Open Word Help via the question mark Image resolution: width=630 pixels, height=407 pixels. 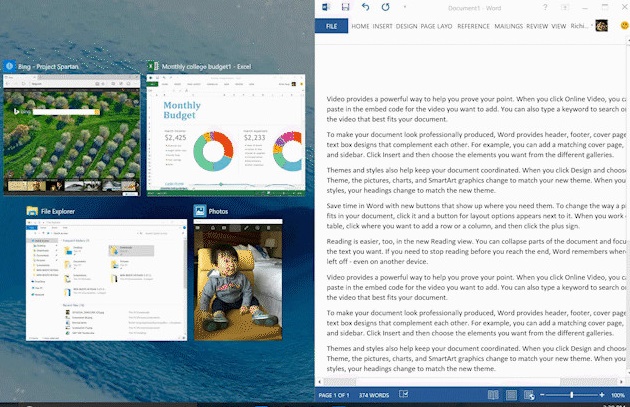(x=545, y=7)
